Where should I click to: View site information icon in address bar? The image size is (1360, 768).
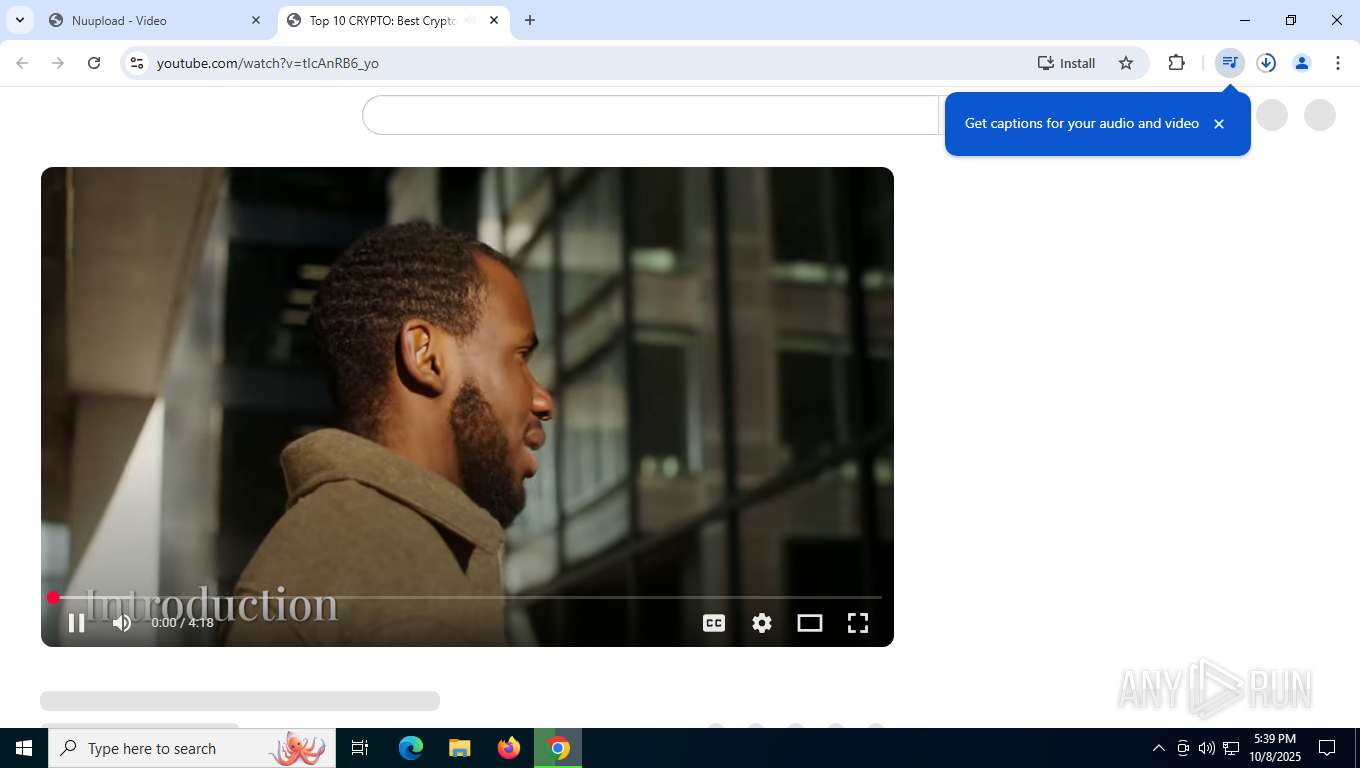pos(137,63)
